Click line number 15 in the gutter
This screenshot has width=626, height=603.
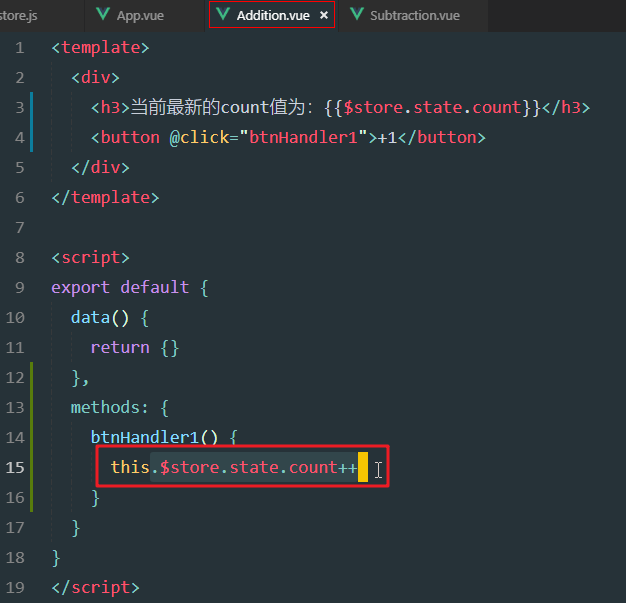pyautogui.click(x=16, y=467)
